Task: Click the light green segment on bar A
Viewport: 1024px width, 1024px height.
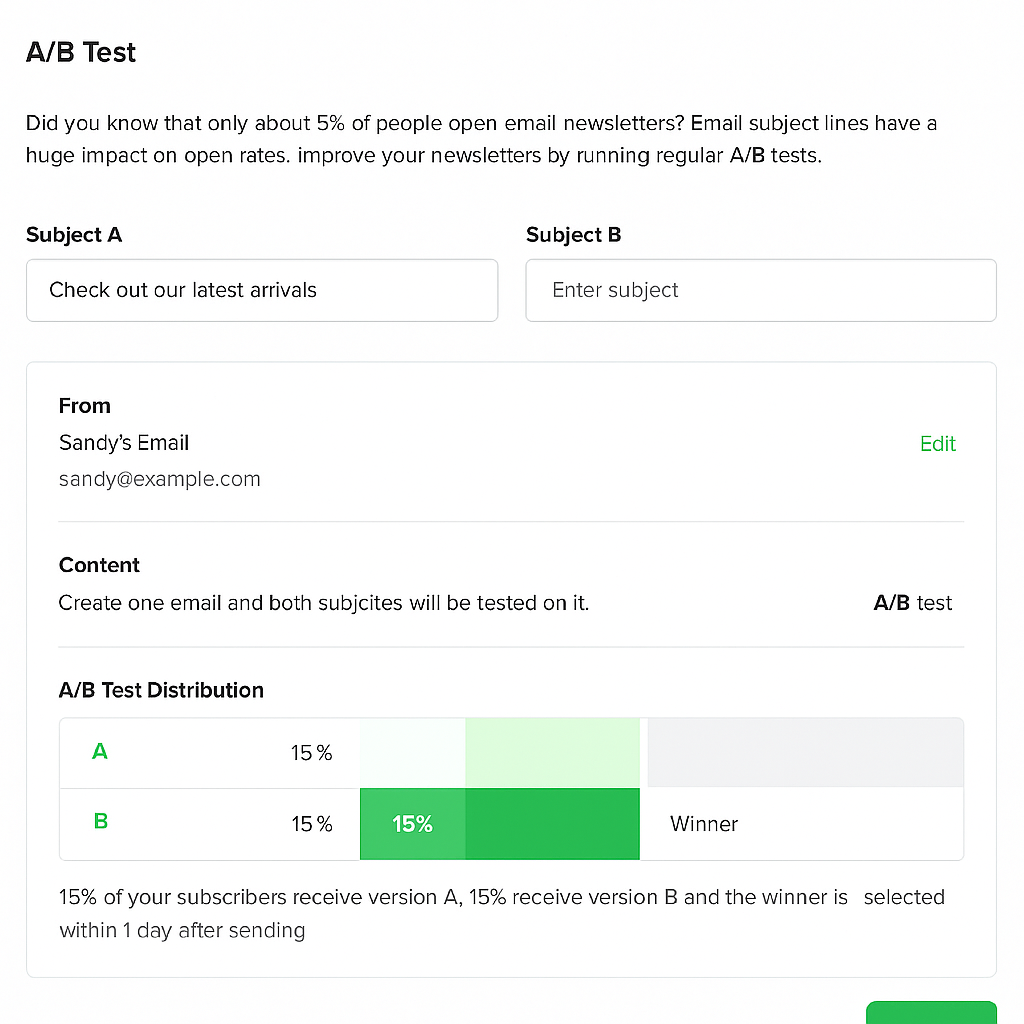Action: [550, 752]
